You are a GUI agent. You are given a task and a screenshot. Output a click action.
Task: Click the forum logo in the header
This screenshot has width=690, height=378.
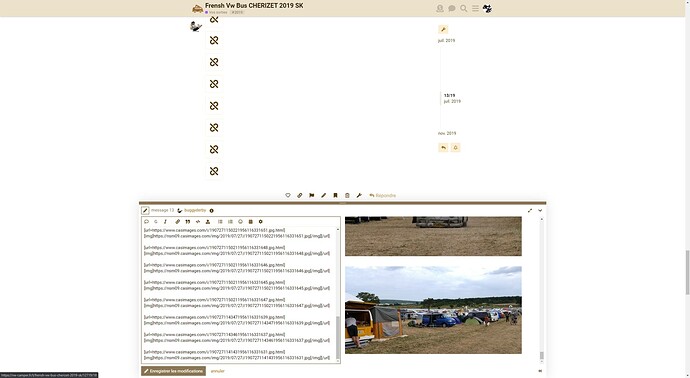tap(197, 8)
